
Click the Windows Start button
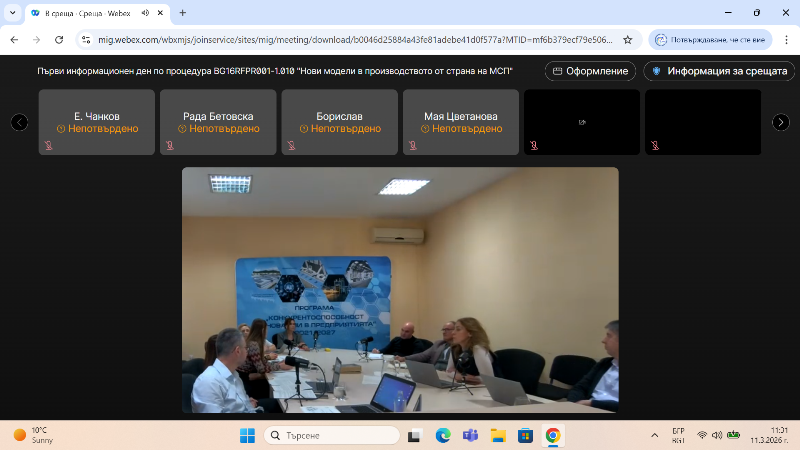click(x=247, y=436)
